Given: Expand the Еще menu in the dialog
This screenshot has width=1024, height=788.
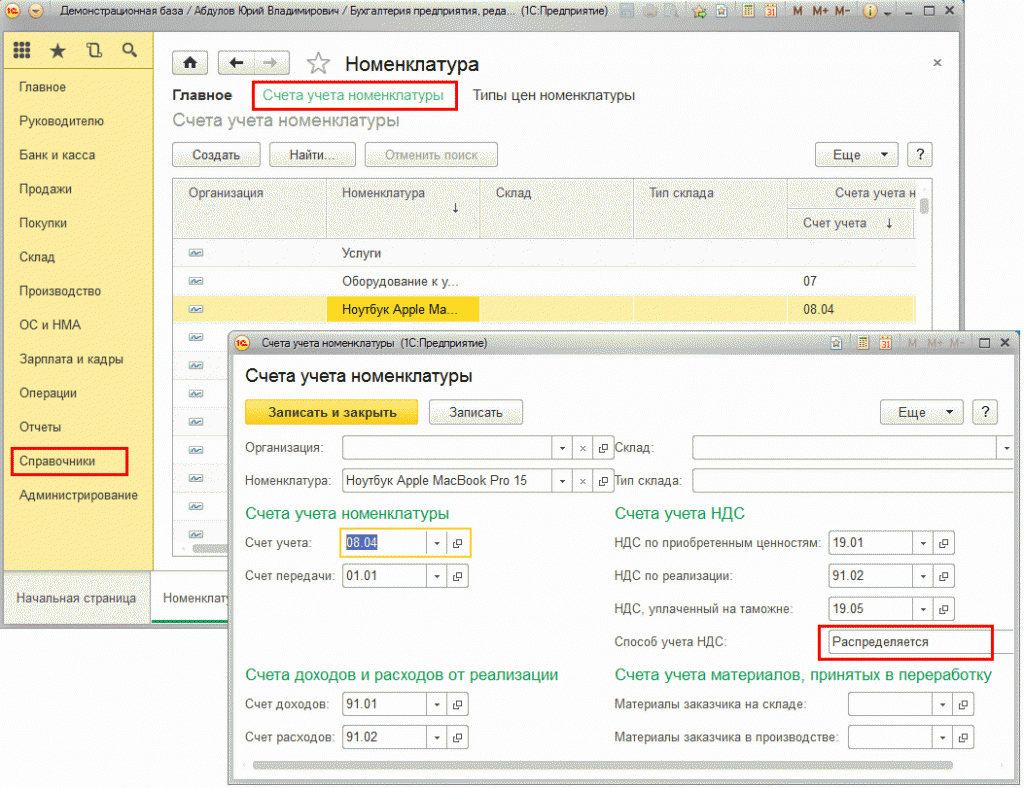Looking at the screenshot, I should 920,412.
